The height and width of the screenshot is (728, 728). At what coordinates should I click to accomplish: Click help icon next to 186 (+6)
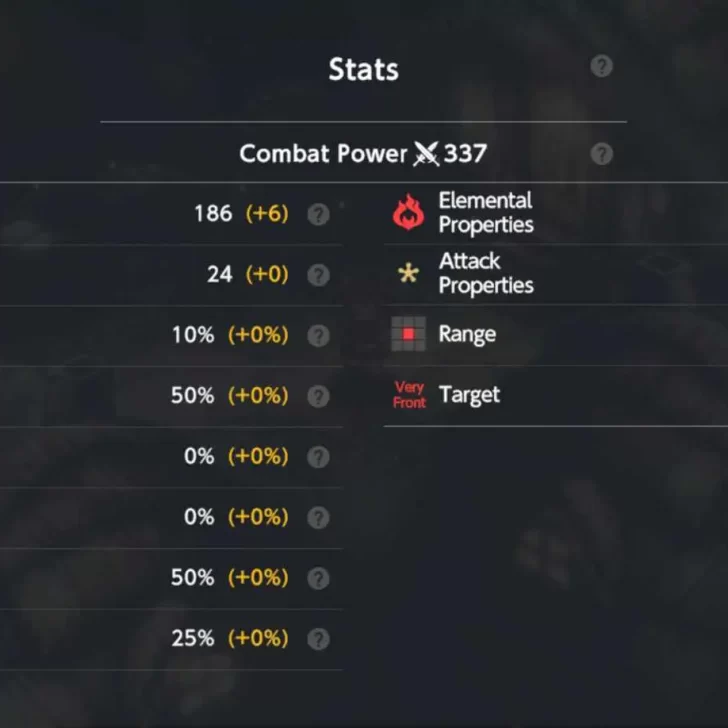318,214
